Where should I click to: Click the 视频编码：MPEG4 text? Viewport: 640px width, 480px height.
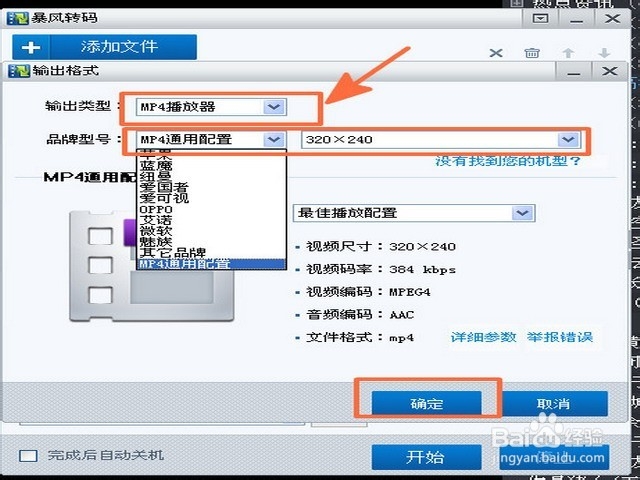[x=368, y=292]
